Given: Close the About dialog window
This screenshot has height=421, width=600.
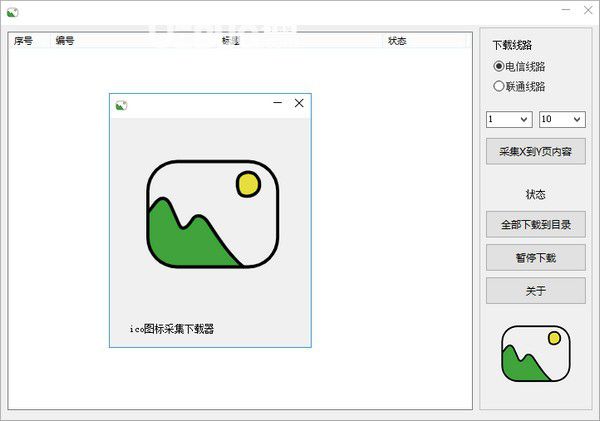Looking at the screenshot, I should click(x=299, y=103).
